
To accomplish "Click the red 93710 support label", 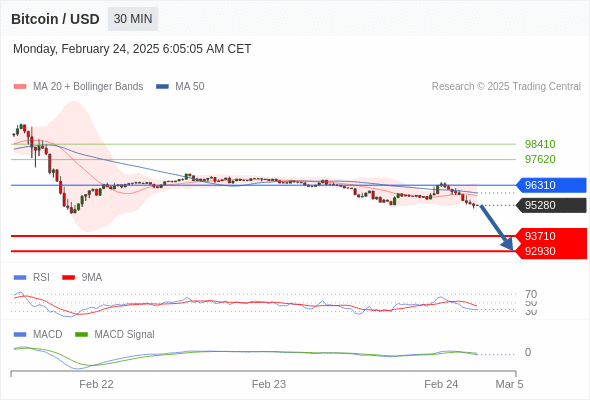I will [551, 236].
